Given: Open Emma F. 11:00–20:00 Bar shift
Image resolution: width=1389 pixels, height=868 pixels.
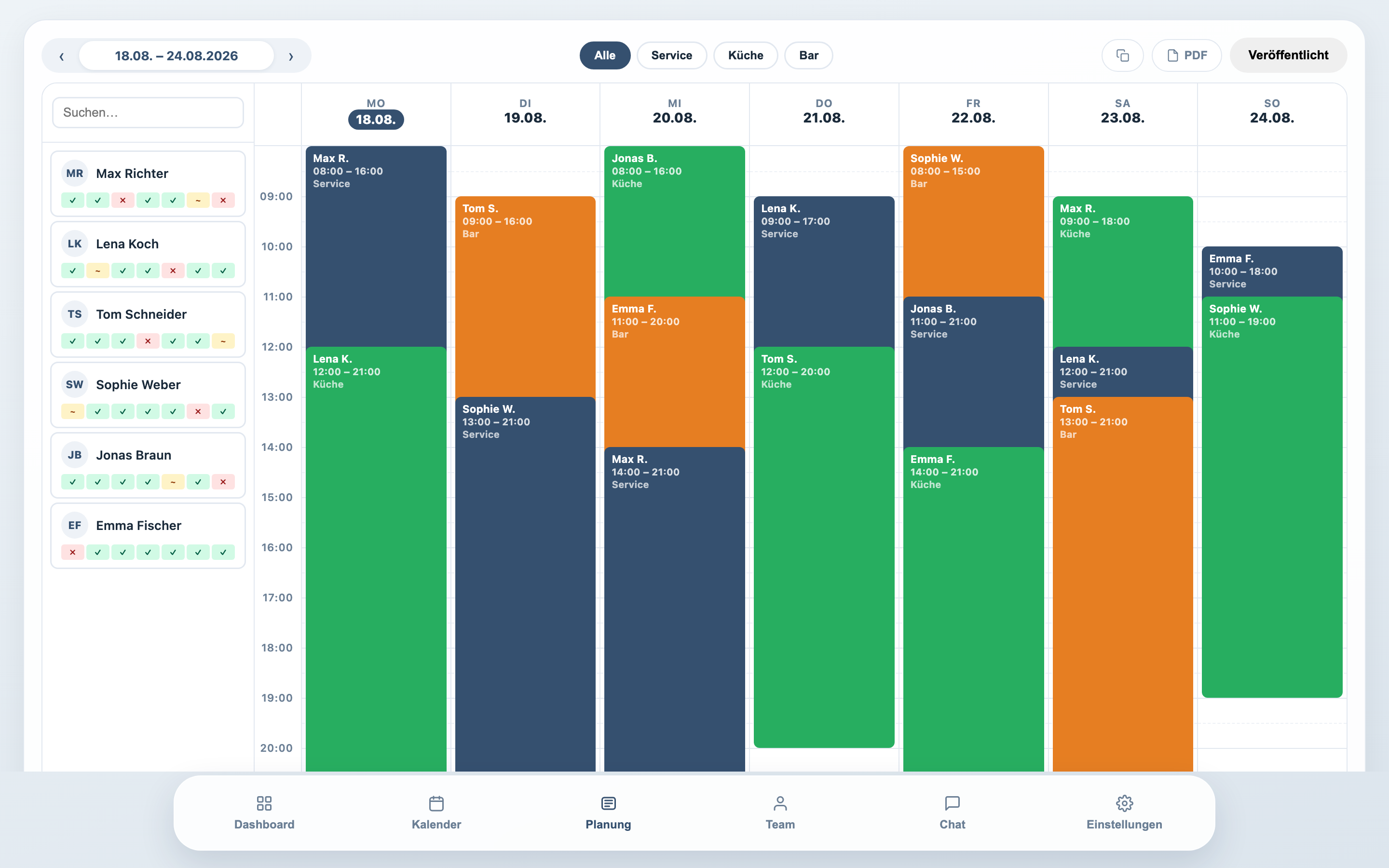Looking at the screenshot, I should (x=674, y=372).
